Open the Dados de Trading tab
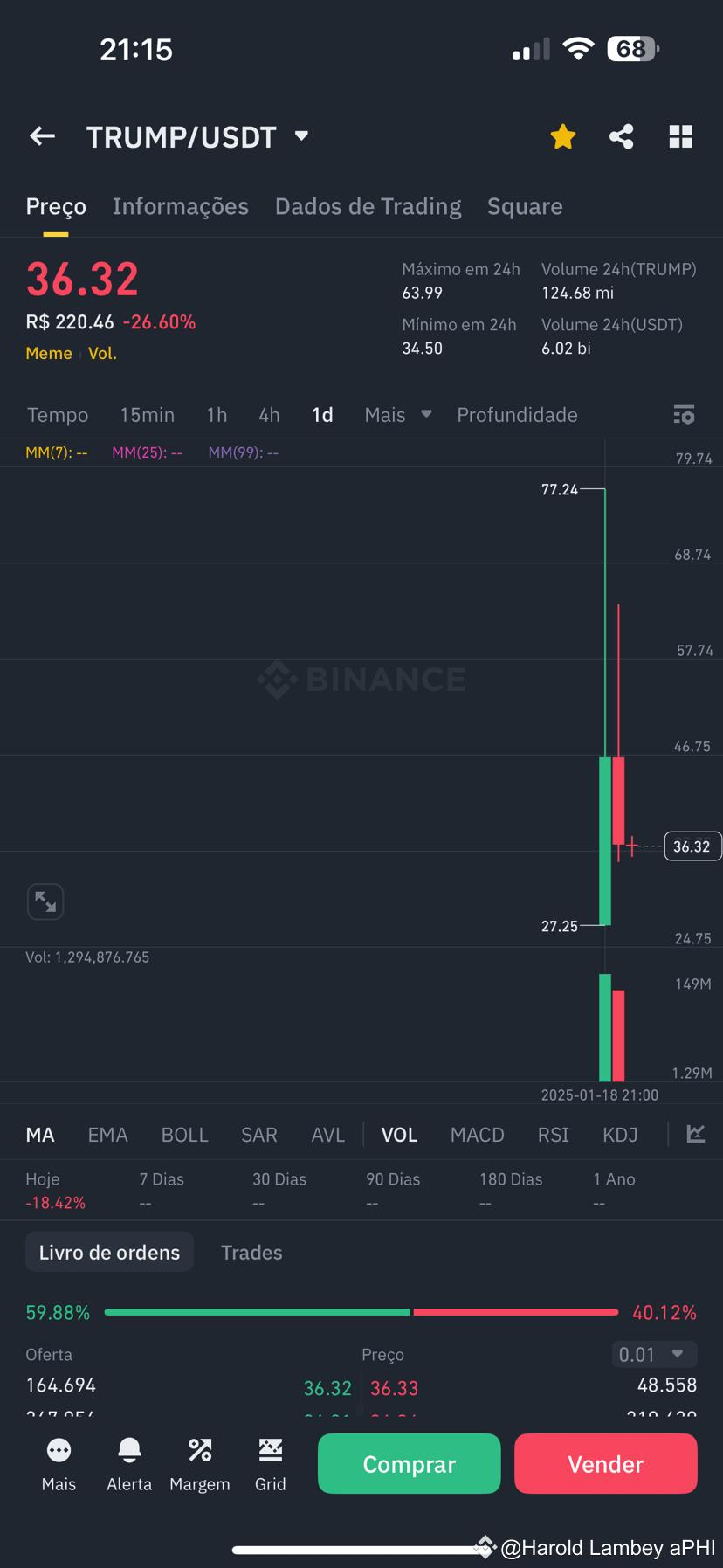 tap(368, 206)
